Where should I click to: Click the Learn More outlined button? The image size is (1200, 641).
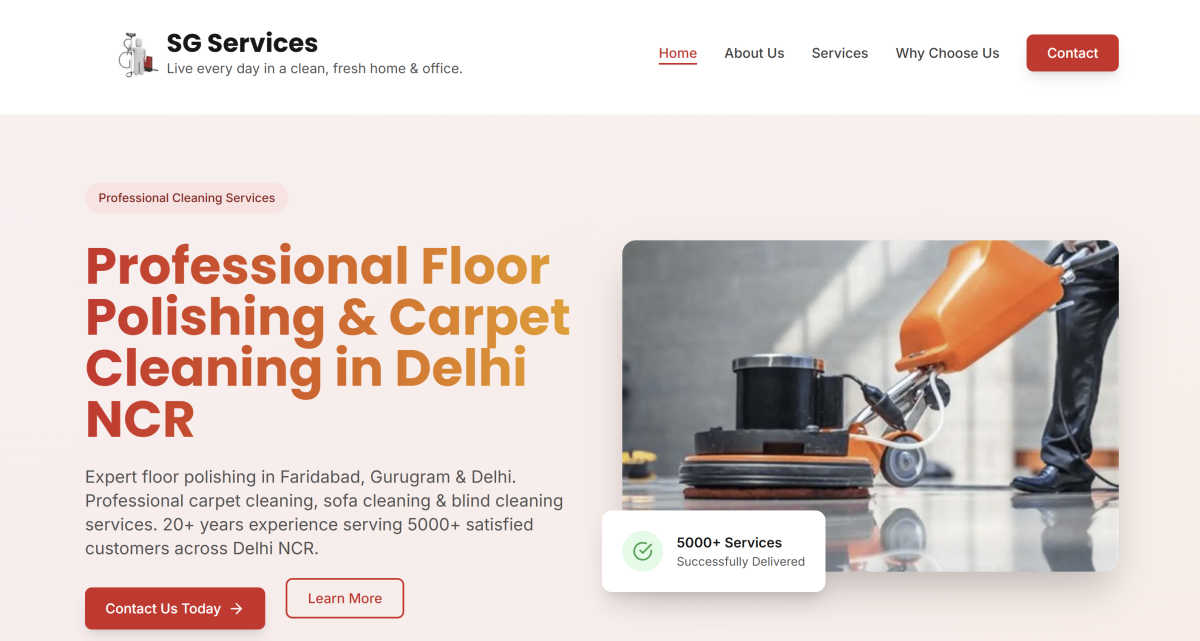[x=345, y=598]
